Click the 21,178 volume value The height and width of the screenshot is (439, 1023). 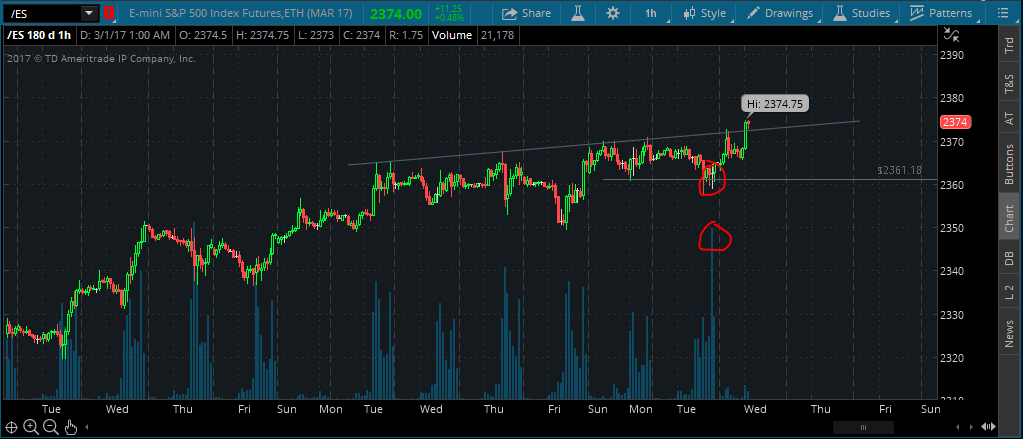(x=498, y=35)
